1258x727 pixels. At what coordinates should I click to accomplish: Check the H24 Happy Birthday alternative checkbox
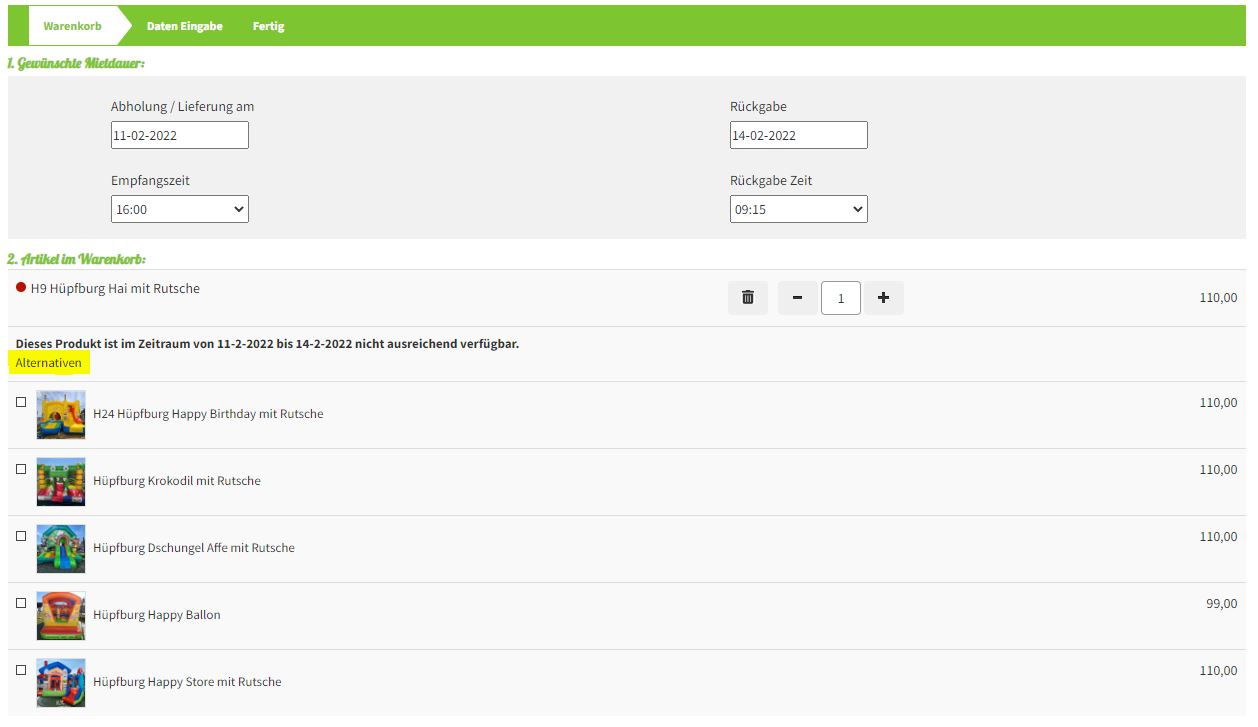click(21, 402)
